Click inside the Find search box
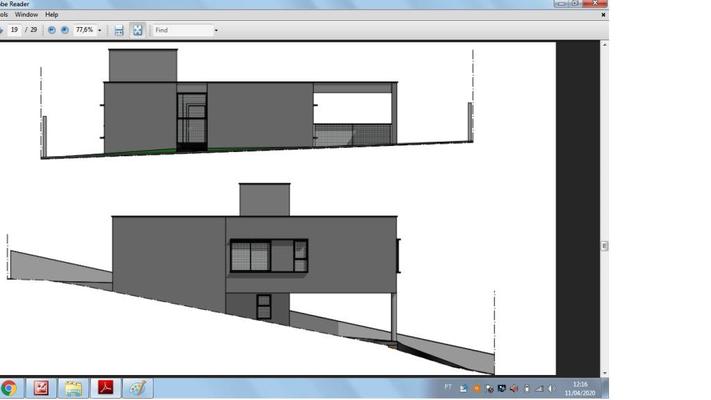This screenshot has width=711, height=400. (180, 30)
